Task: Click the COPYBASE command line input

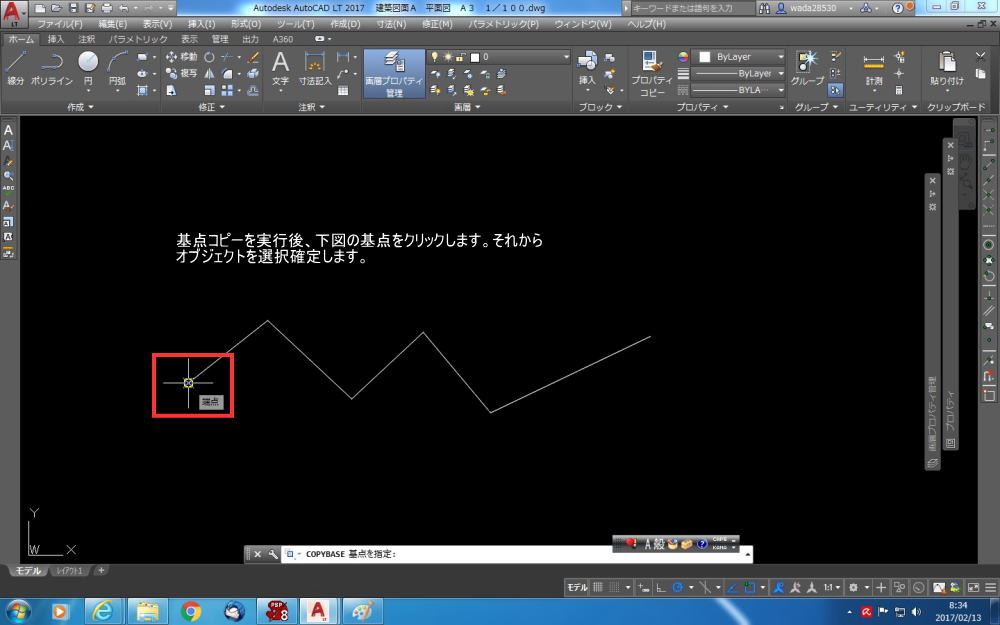Action: coord(517,554)
